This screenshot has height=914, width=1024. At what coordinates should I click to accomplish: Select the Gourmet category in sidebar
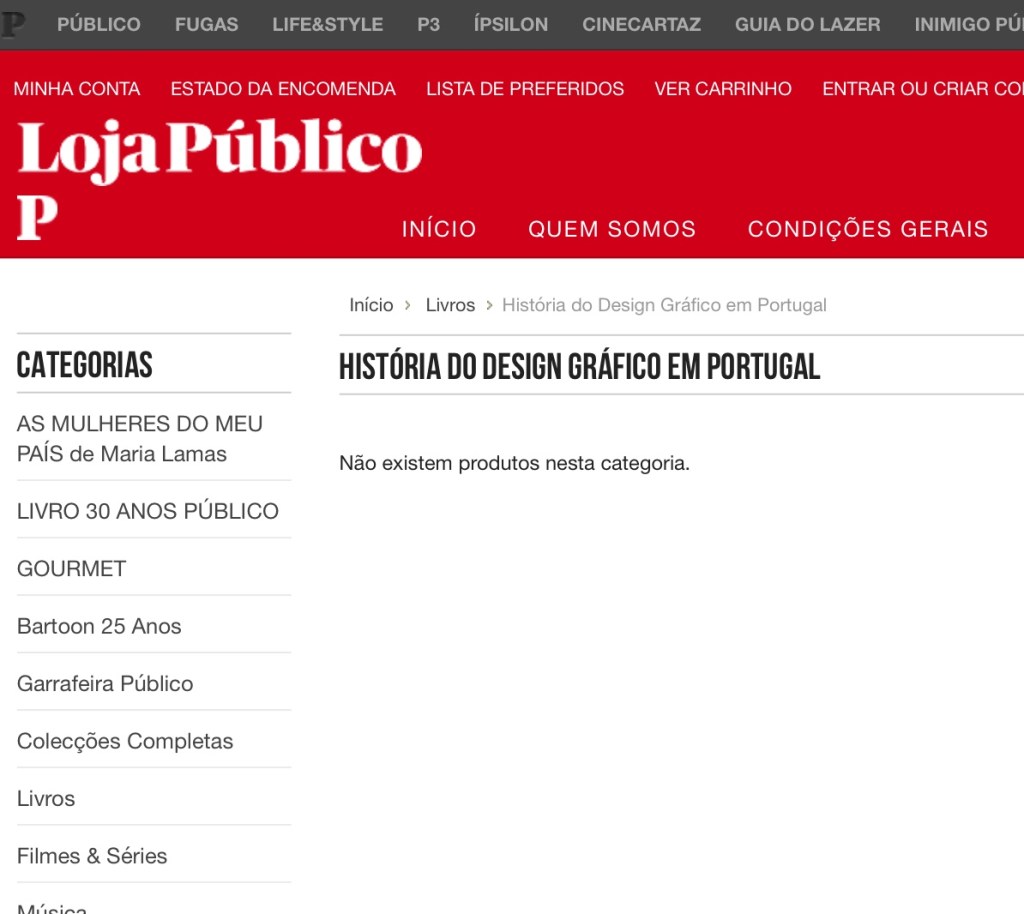[x=72, y=568]
